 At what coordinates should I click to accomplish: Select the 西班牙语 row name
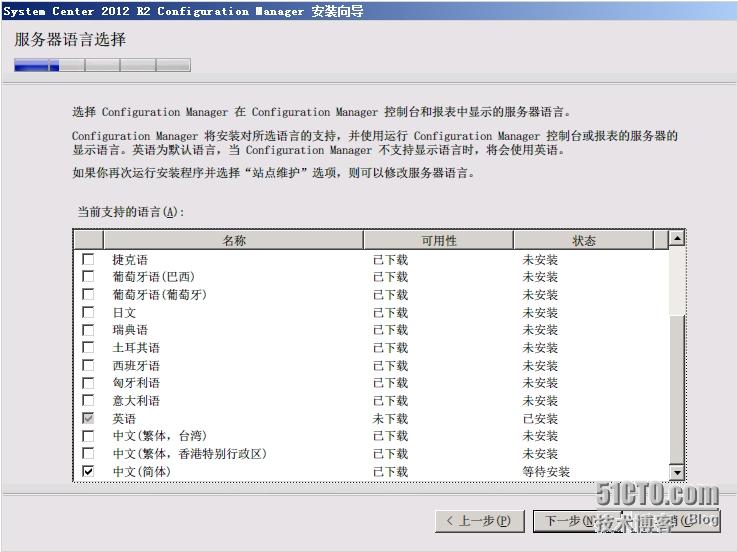(136, 366)
